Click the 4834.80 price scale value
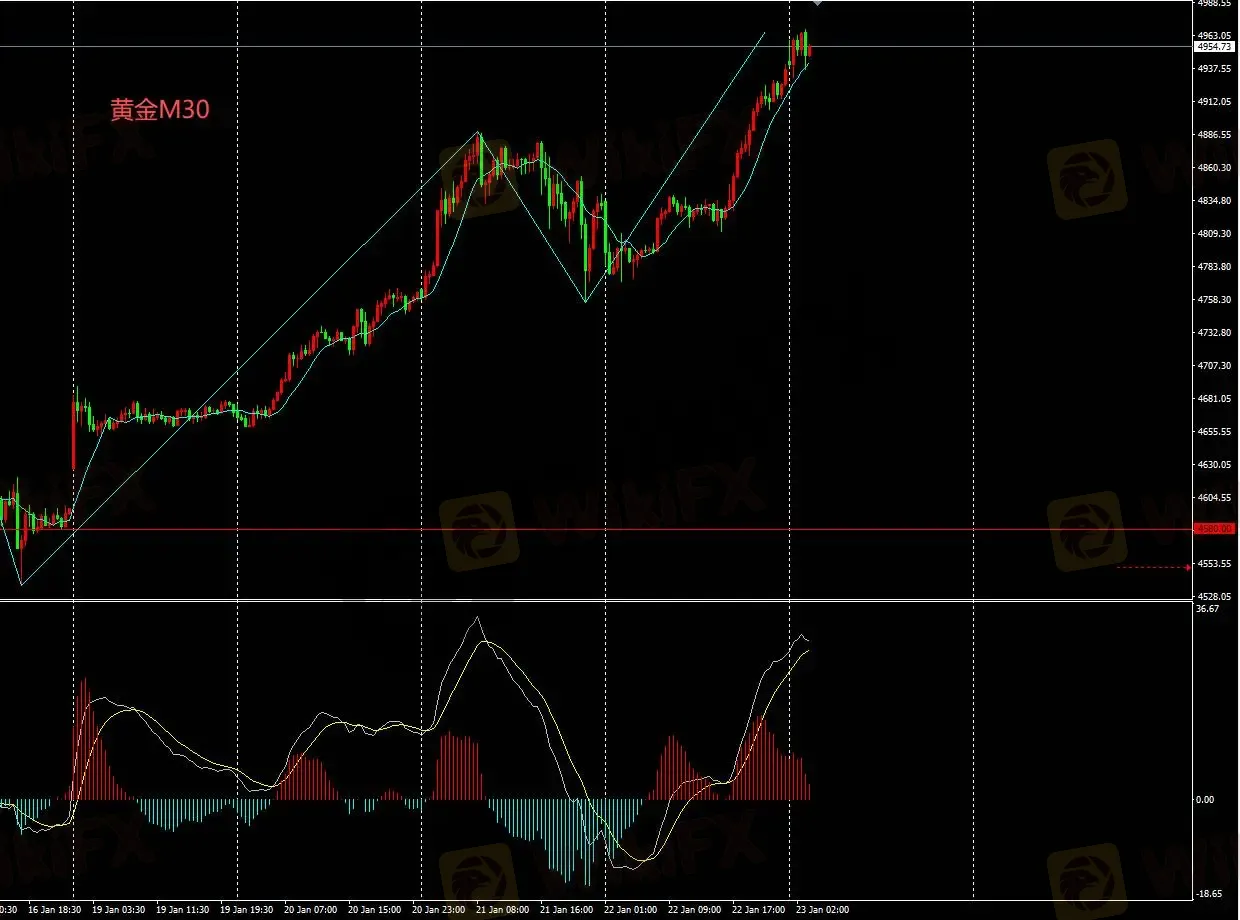This screenshot has height=920, width=1240. coord(1216,200)
